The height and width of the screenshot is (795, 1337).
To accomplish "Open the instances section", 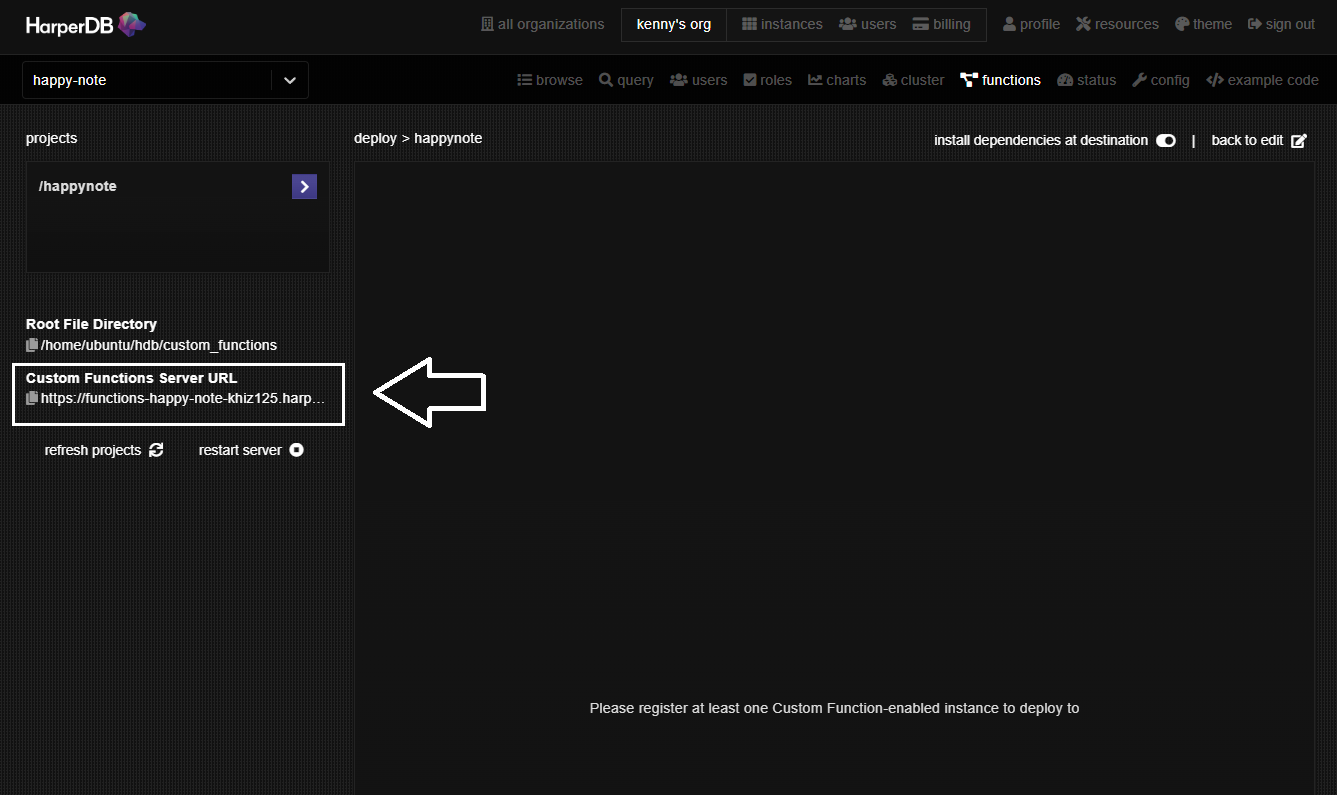I will point(782,24).
